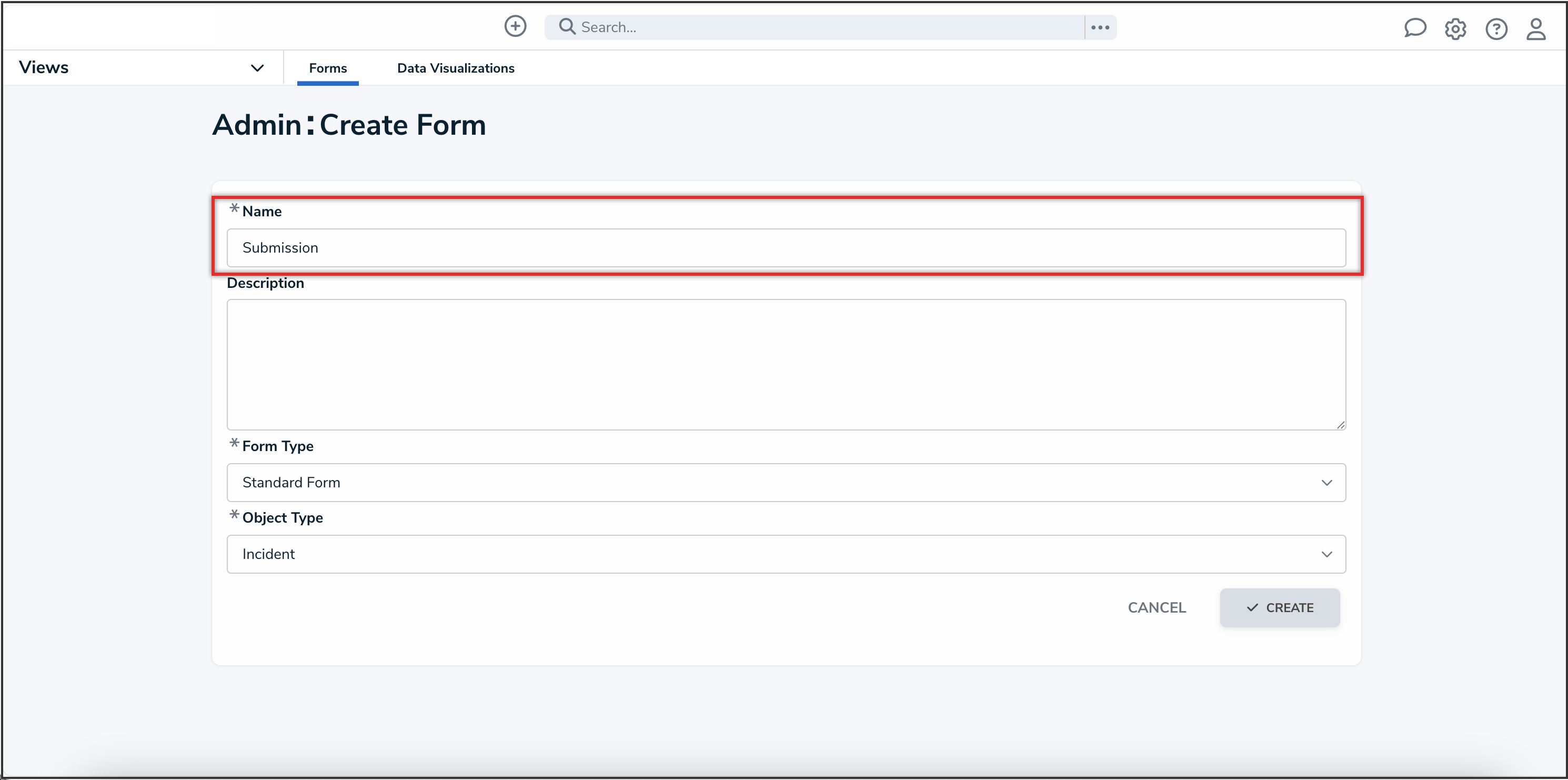This screenshot has width=1568, height=780.
Task: Open the Form Type dropdown
Action: point(785,482)
